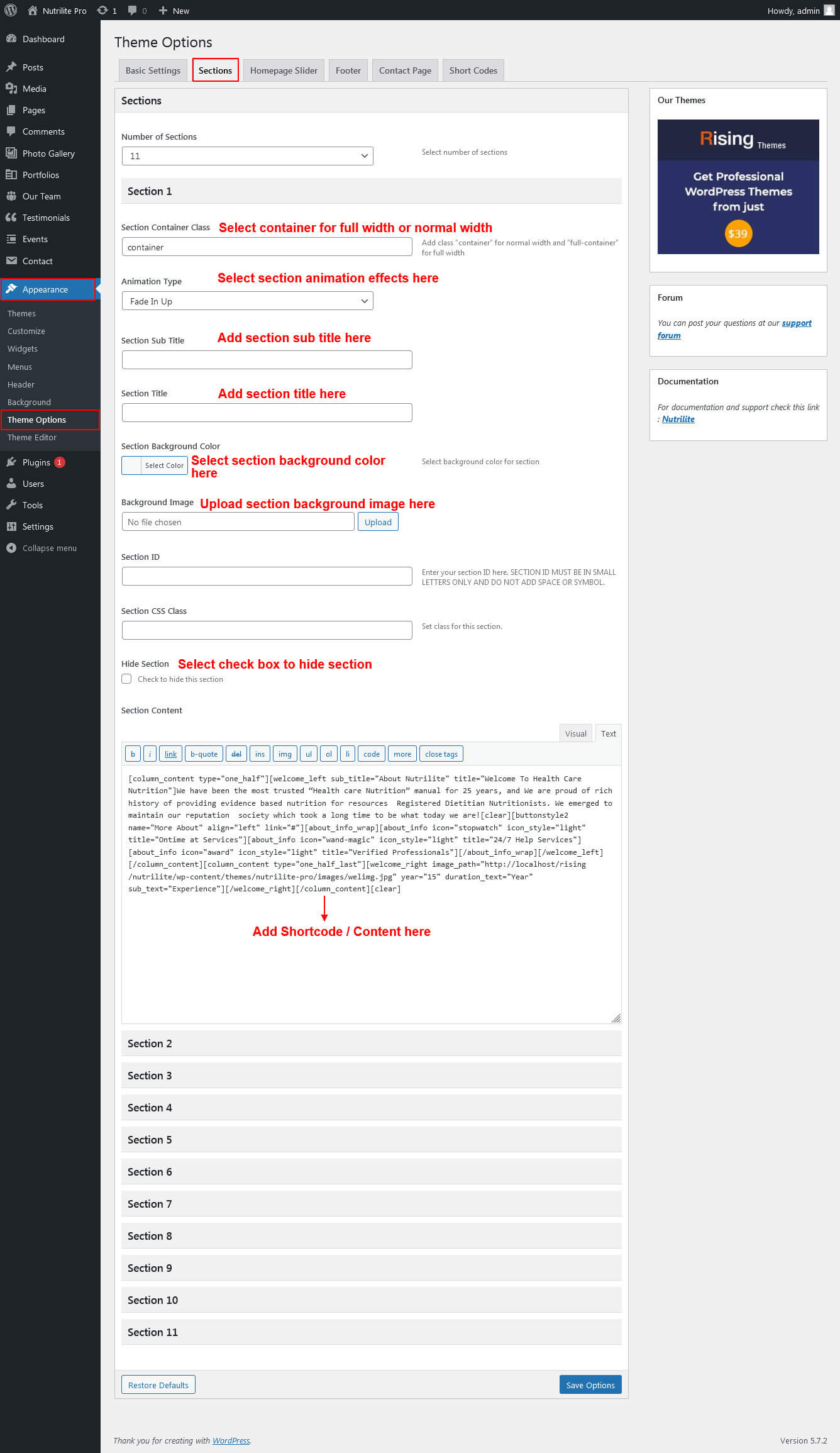Open the Number of Sections dropdown
Image resolution: width=840 pixels, height=1453 pixels.
(247, 156)
